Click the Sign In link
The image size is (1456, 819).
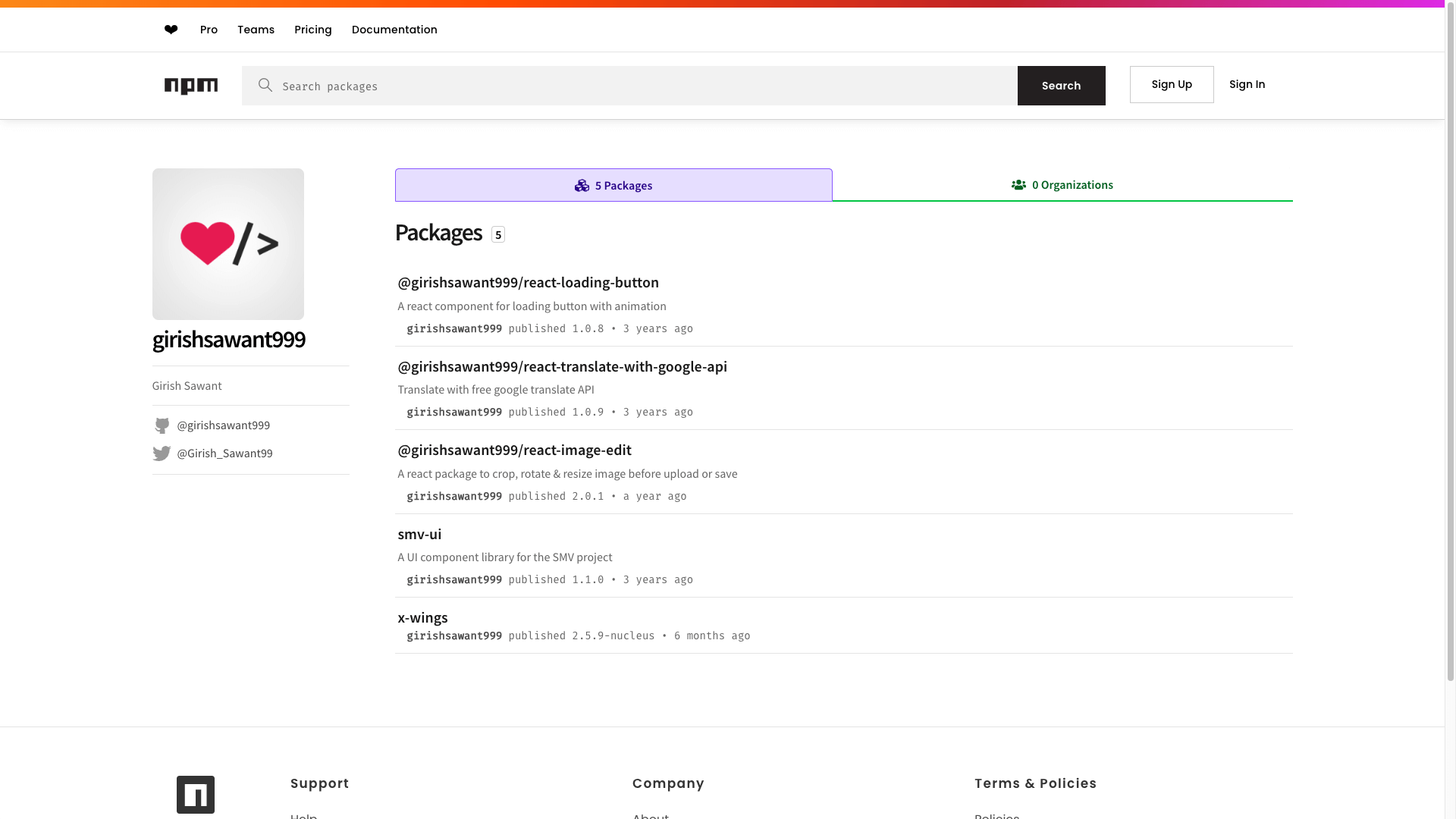pyautogui.click(x=1247, y=84)
